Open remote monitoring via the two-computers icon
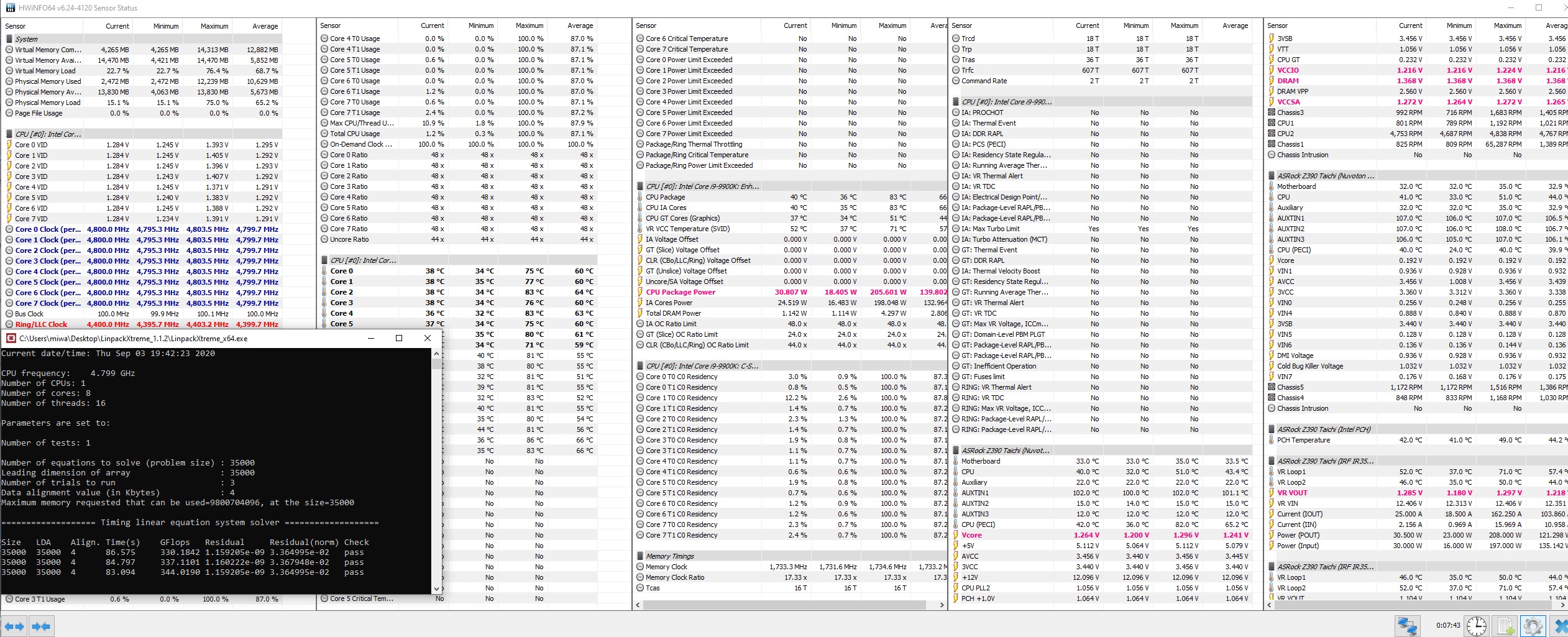This screenshot has height=637, width=1568. (1408, 626)
